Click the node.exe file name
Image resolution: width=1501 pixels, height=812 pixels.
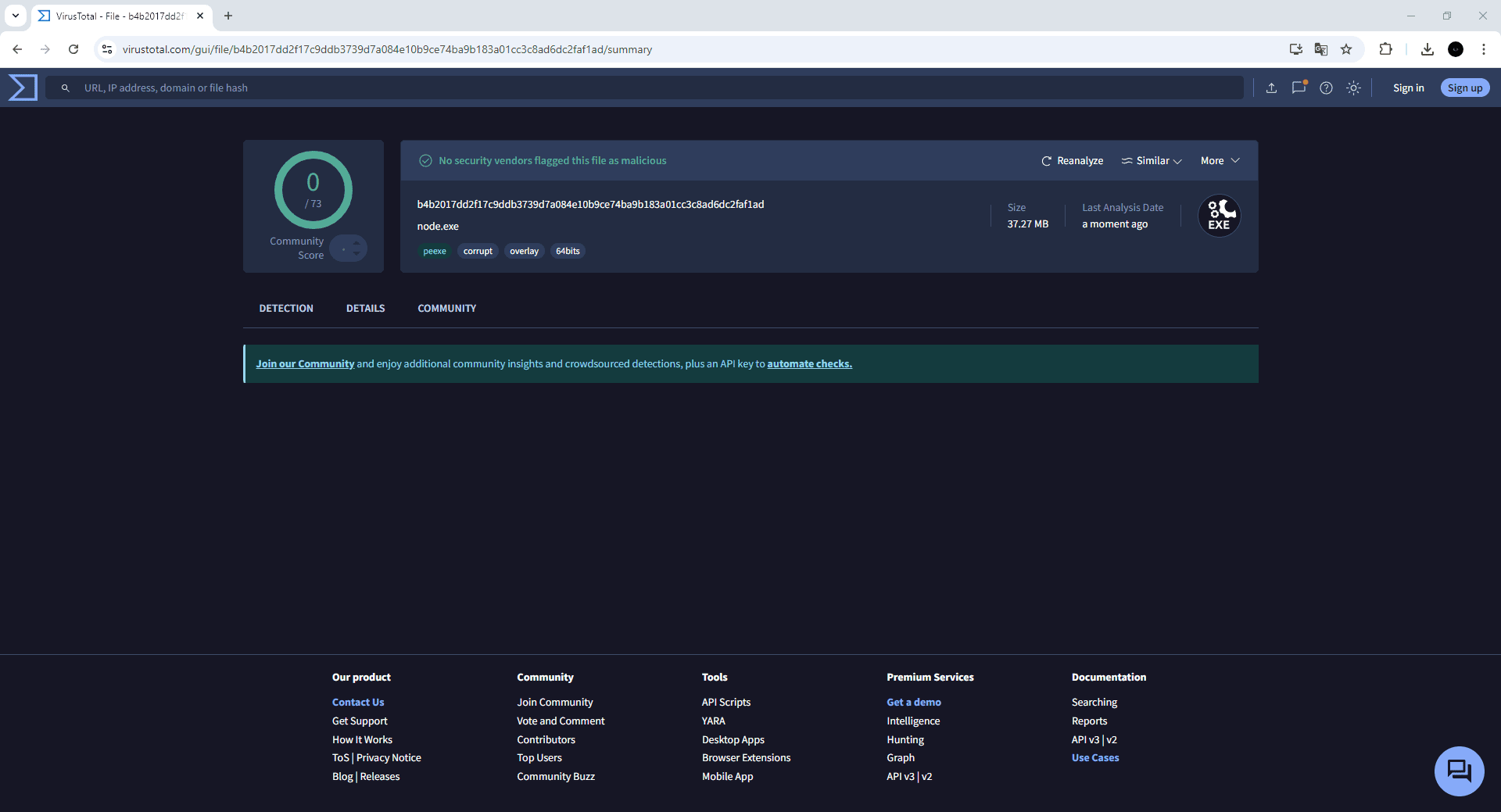[x=438, y=227]
